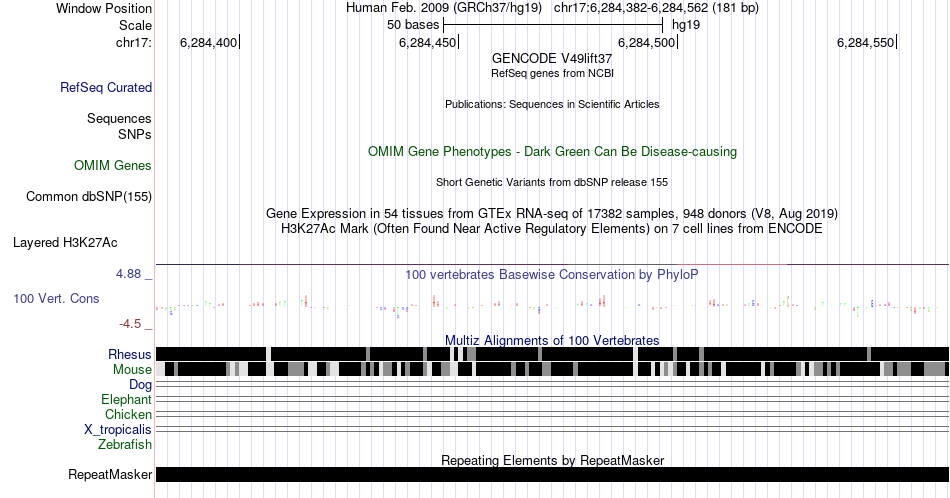Select the Common dbSNP(155) track label

pos(88,196)
